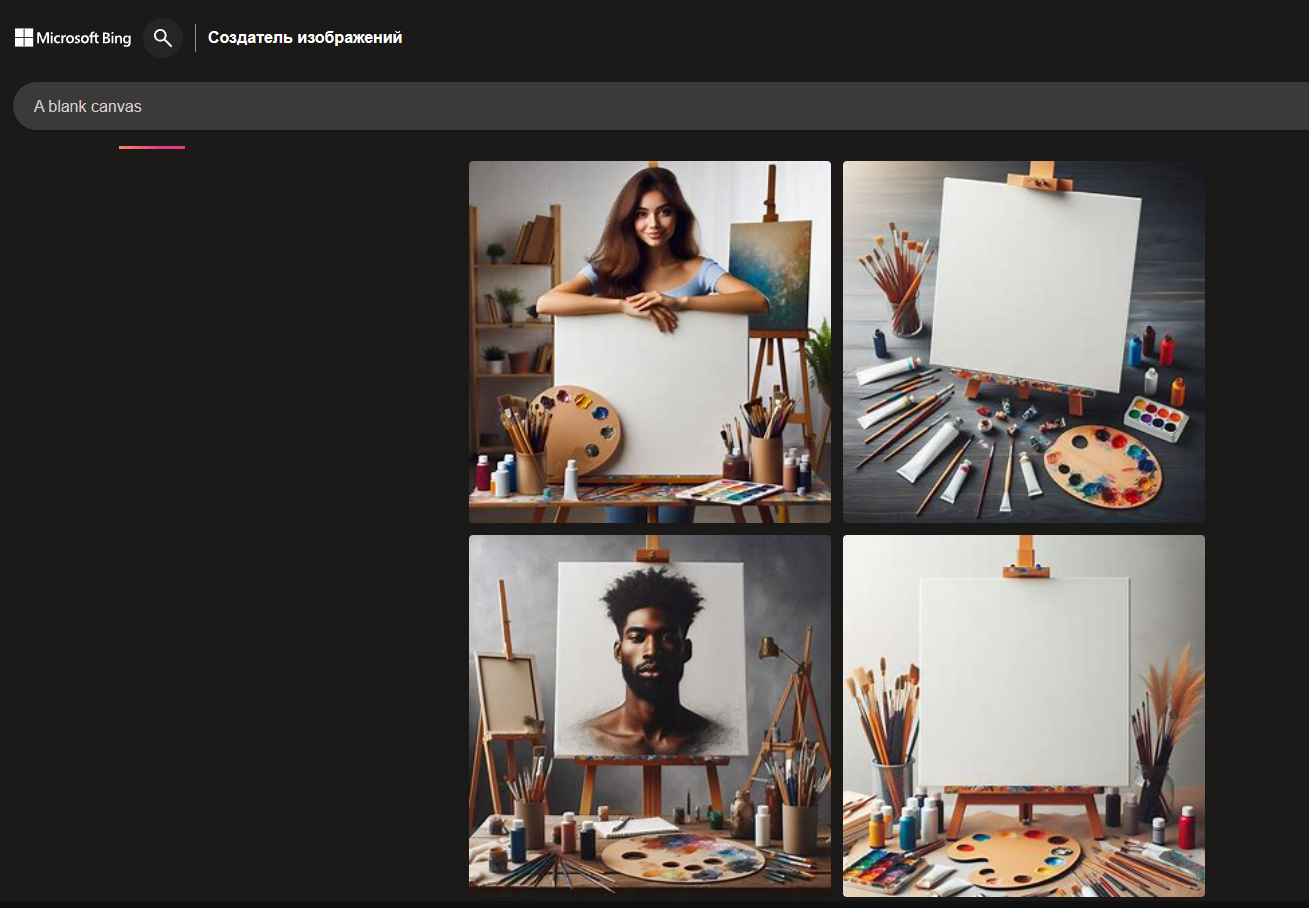Click the Microsoft Bing logo

(x=73, y=38)
